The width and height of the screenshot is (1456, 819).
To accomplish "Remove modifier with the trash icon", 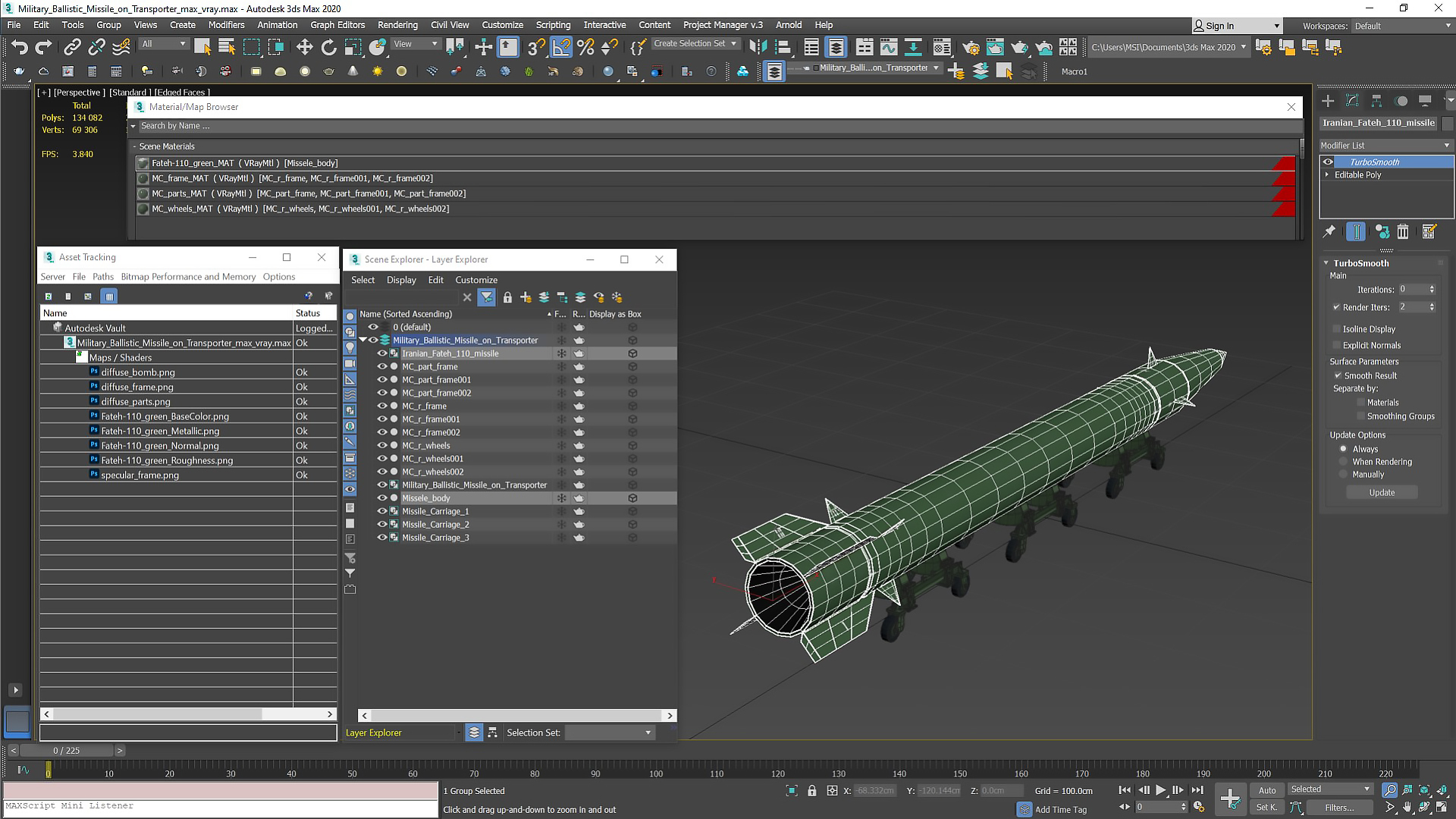I will point(1403,232).
